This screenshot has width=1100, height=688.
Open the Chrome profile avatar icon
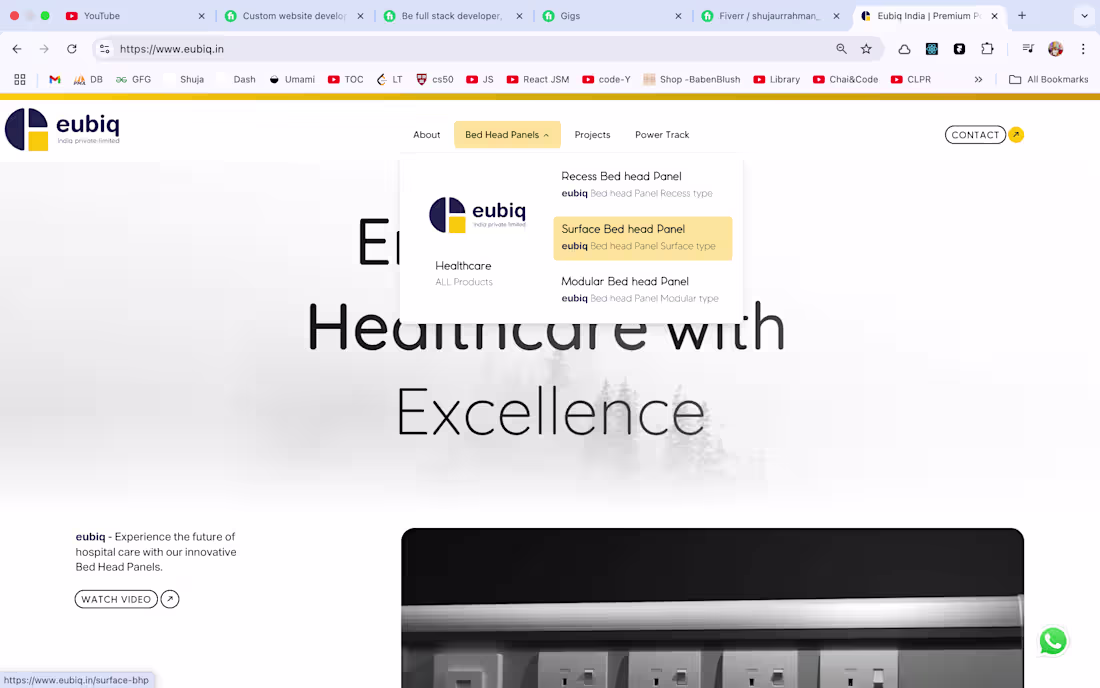click(x=1056, y=48)
